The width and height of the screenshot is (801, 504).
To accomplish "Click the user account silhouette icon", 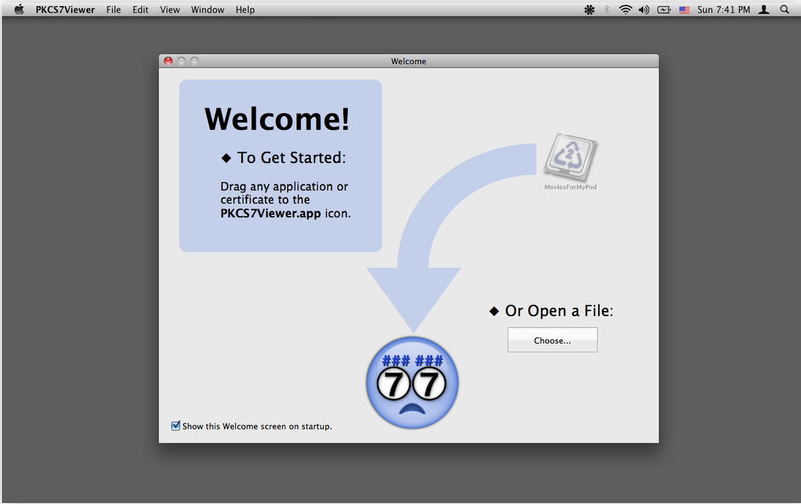I will click(x=764, y=10).
